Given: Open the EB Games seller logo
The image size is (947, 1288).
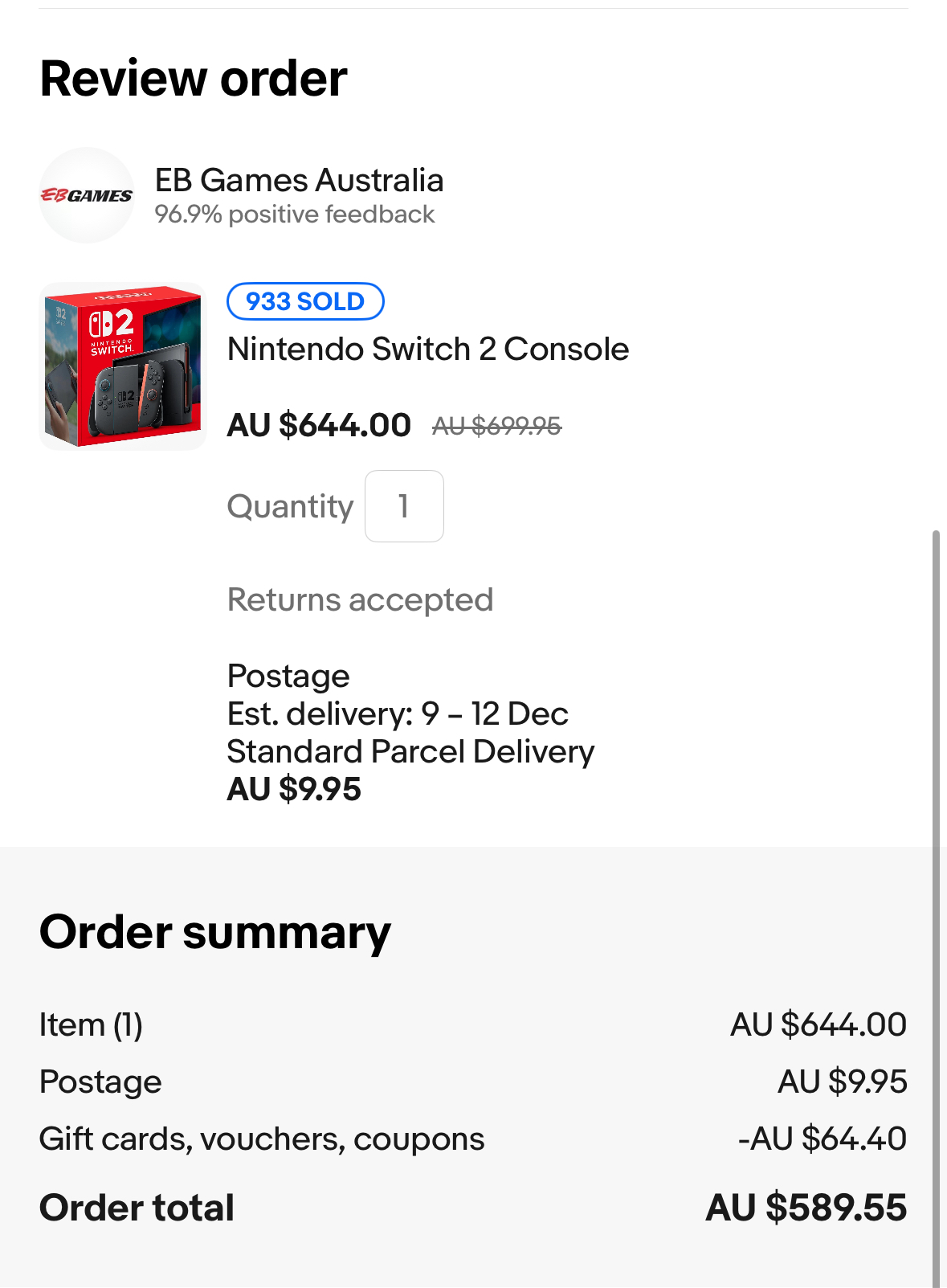Looking at the screenshot, I should (87, 195).
